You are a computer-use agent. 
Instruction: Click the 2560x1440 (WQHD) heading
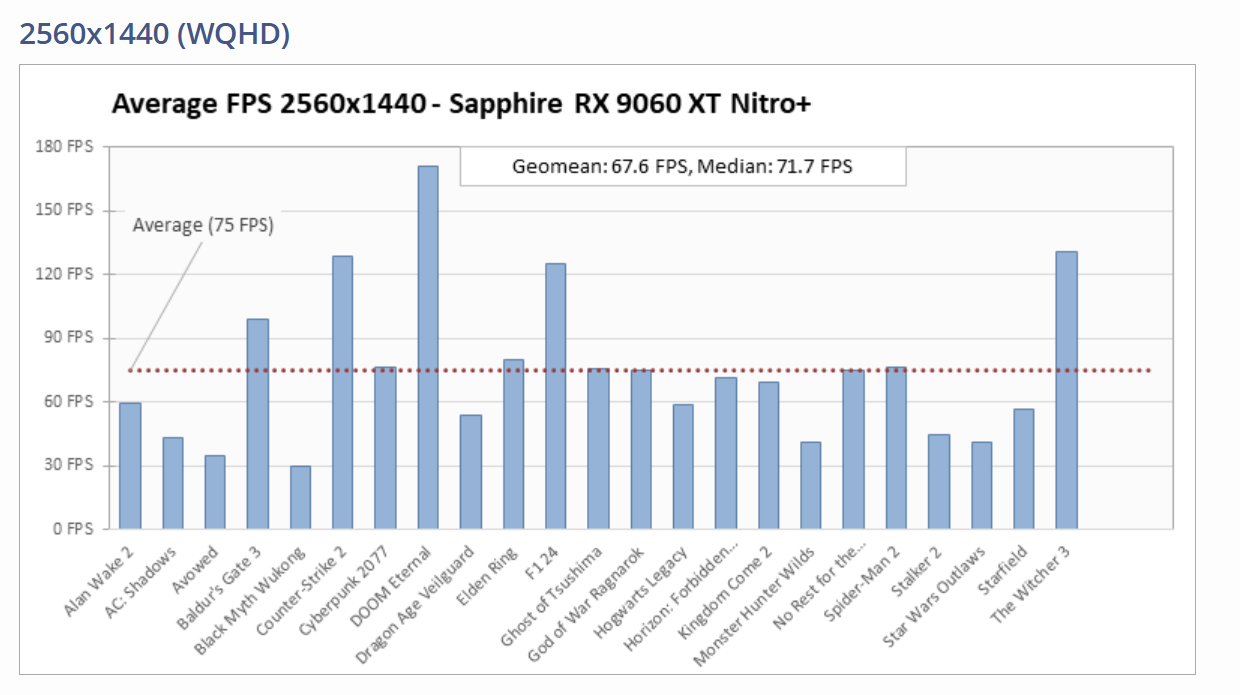coord(155,33)
